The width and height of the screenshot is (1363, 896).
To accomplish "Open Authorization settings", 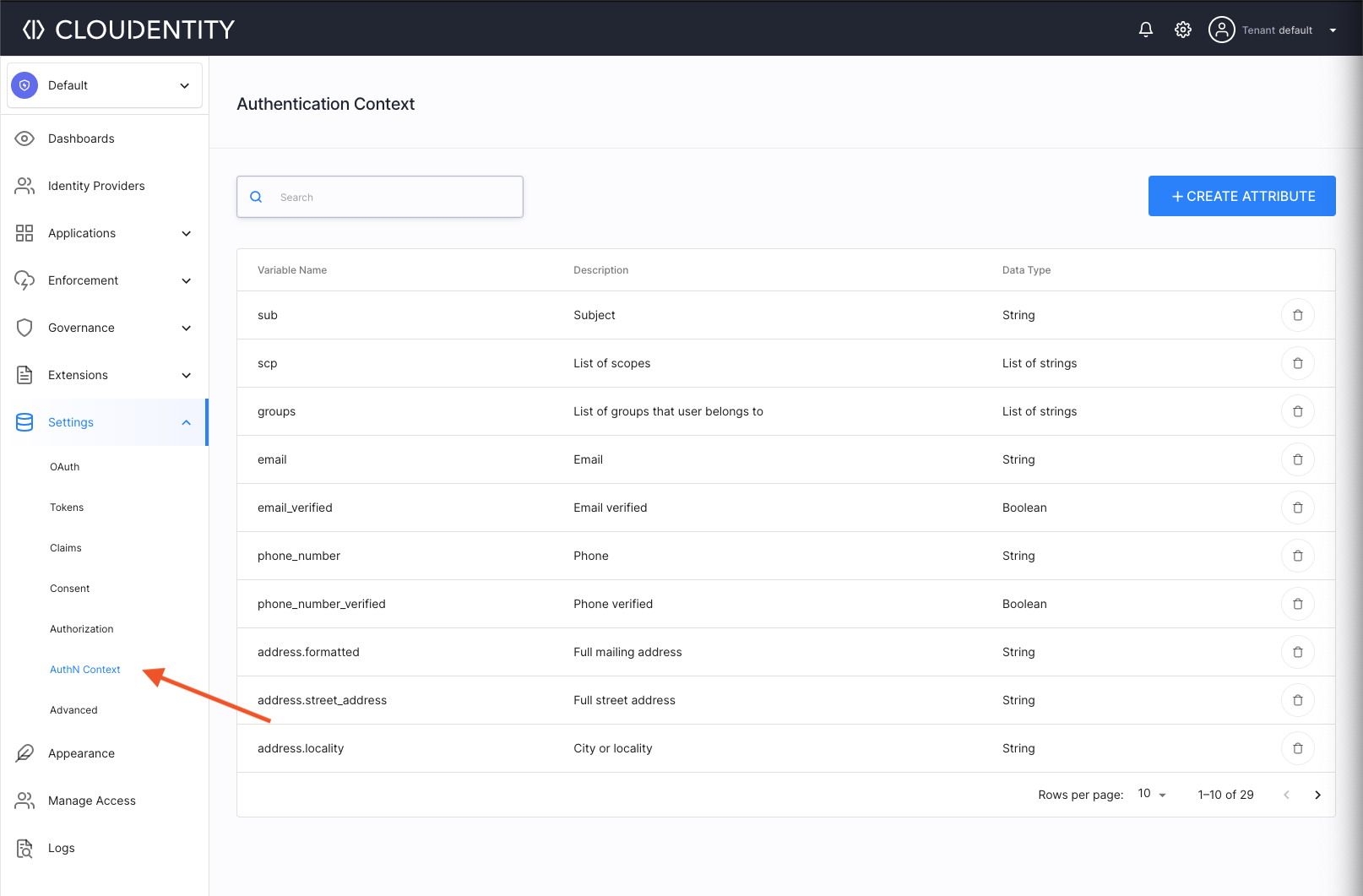I will 82,629.
